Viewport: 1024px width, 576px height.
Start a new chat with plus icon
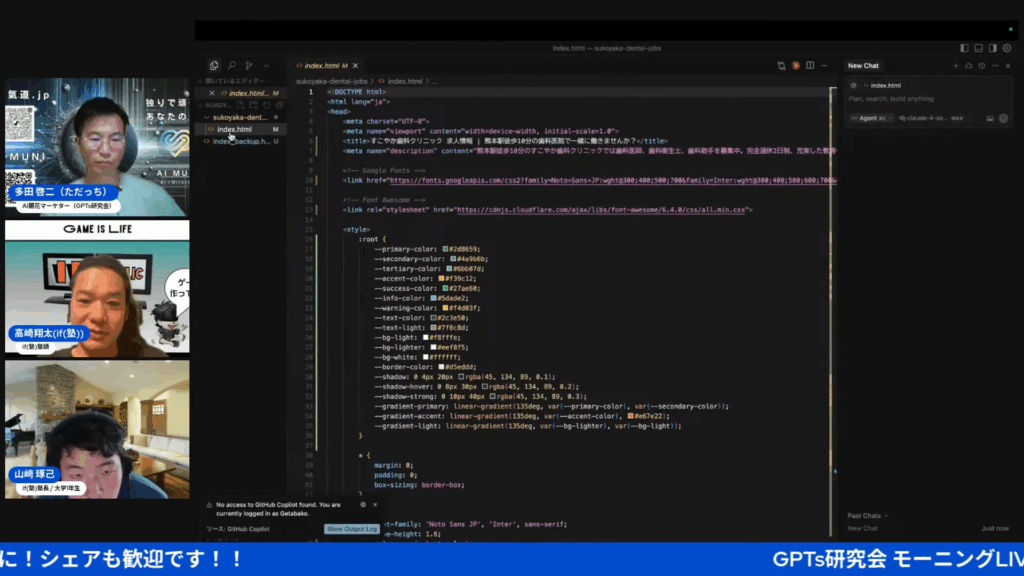pyautogui.click(x=955, y=65)
